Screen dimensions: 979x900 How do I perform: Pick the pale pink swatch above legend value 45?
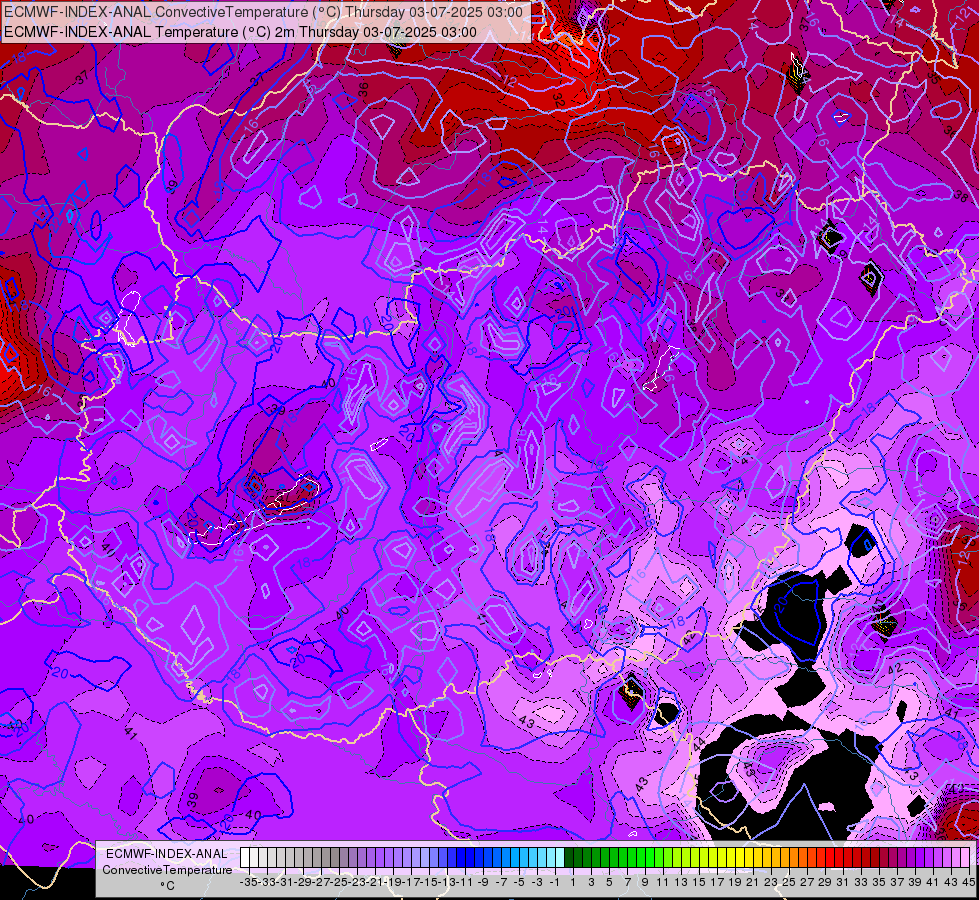coord(965,858)
